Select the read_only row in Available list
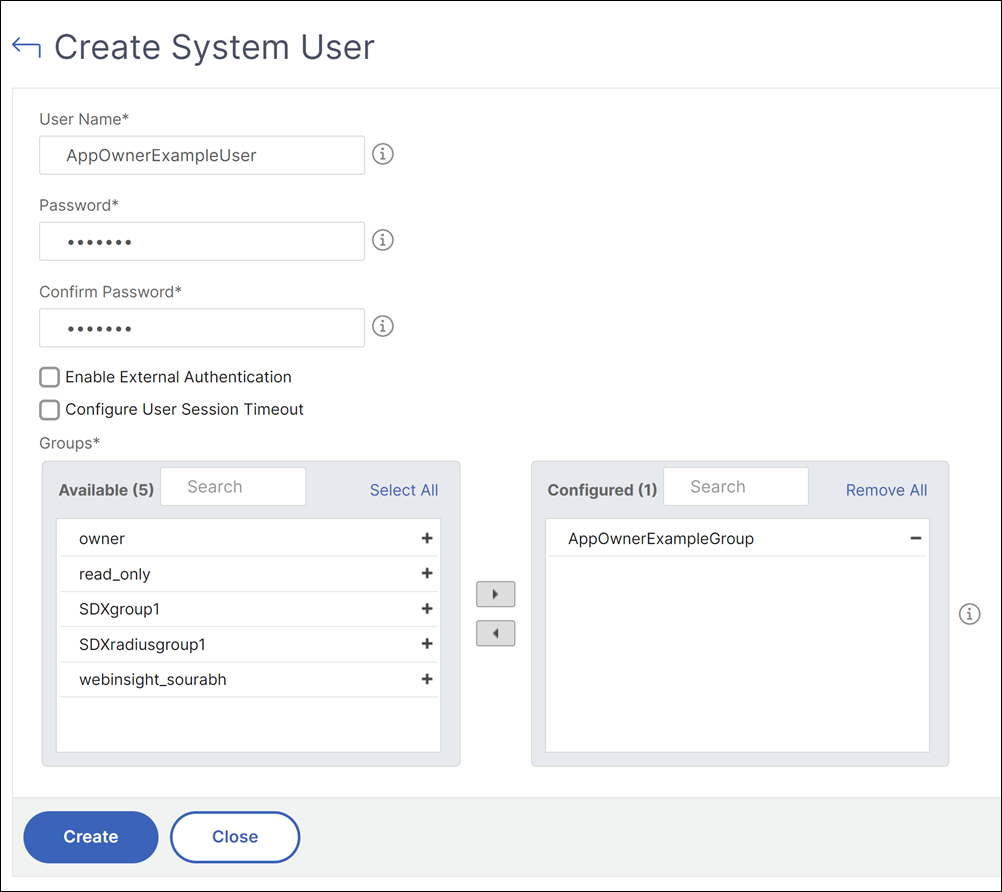The height and width of the screenshot is (892, 1002). pyautogui.click(x=248, y=574)
